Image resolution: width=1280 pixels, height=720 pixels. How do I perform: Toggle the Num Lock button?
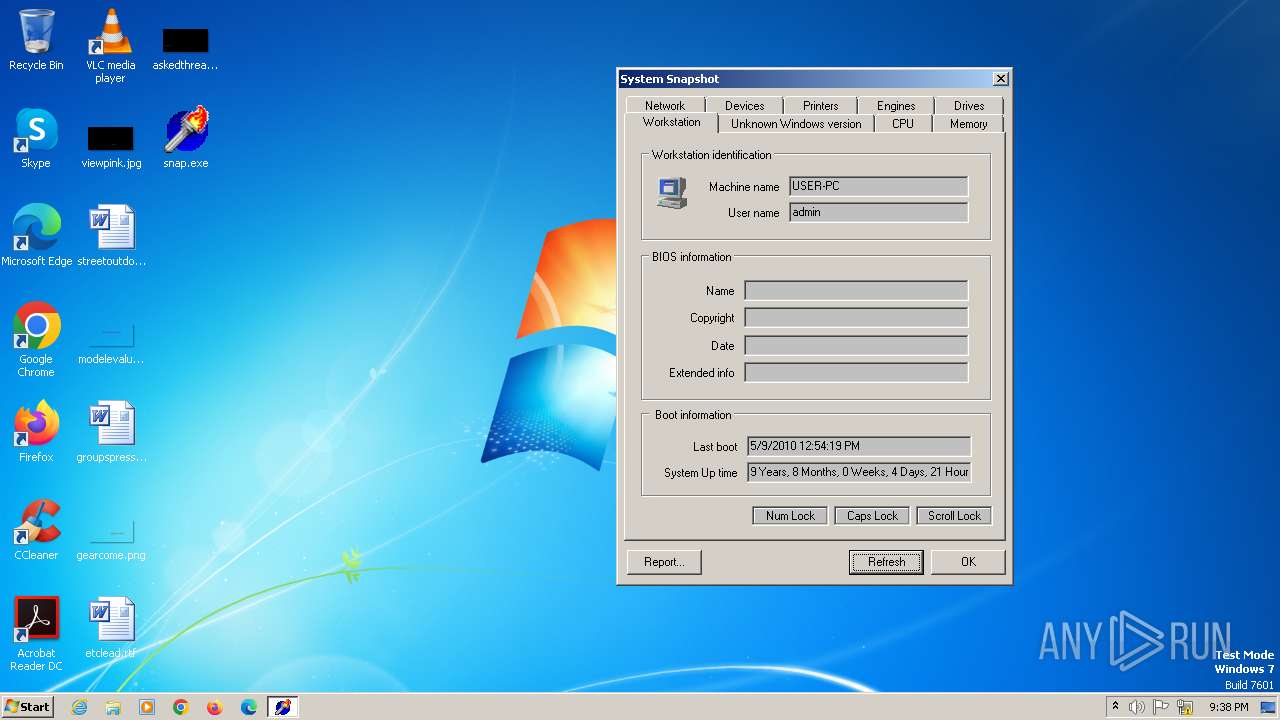point(790,516)
